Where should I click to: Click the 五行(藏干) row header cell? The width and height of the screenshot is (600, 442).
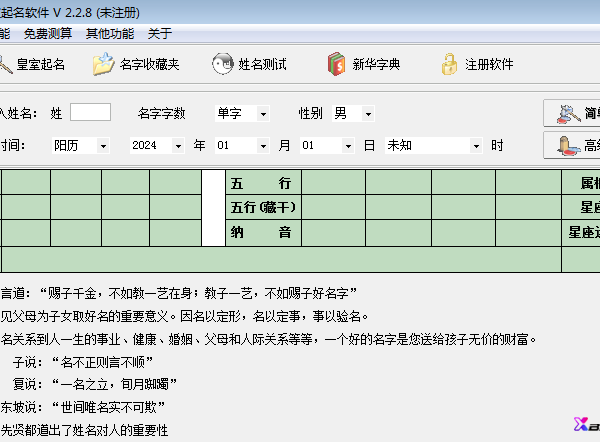coord(264,207)
